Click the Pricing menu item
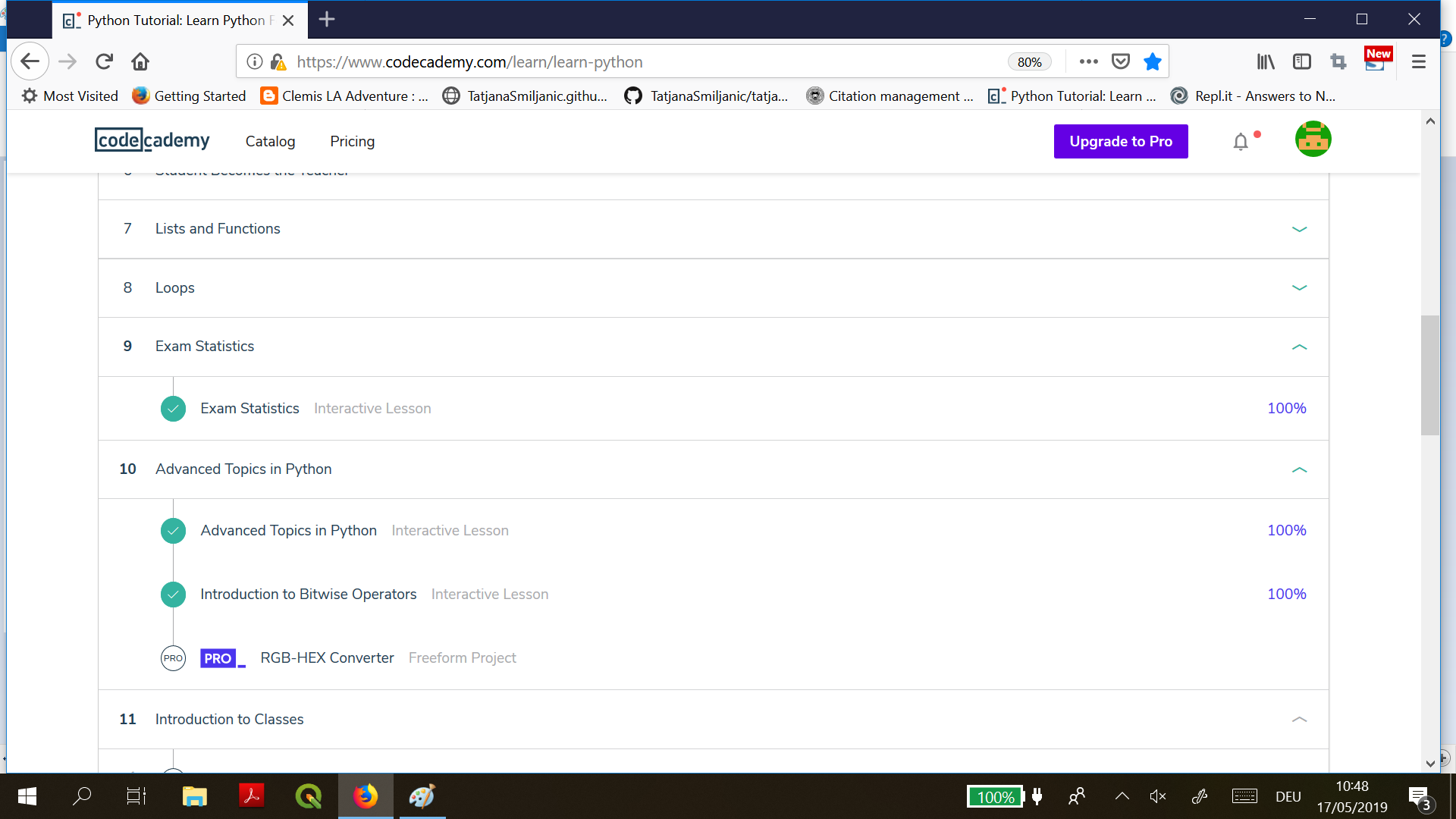Screen dimensions: 1456x819 (352, 141)
